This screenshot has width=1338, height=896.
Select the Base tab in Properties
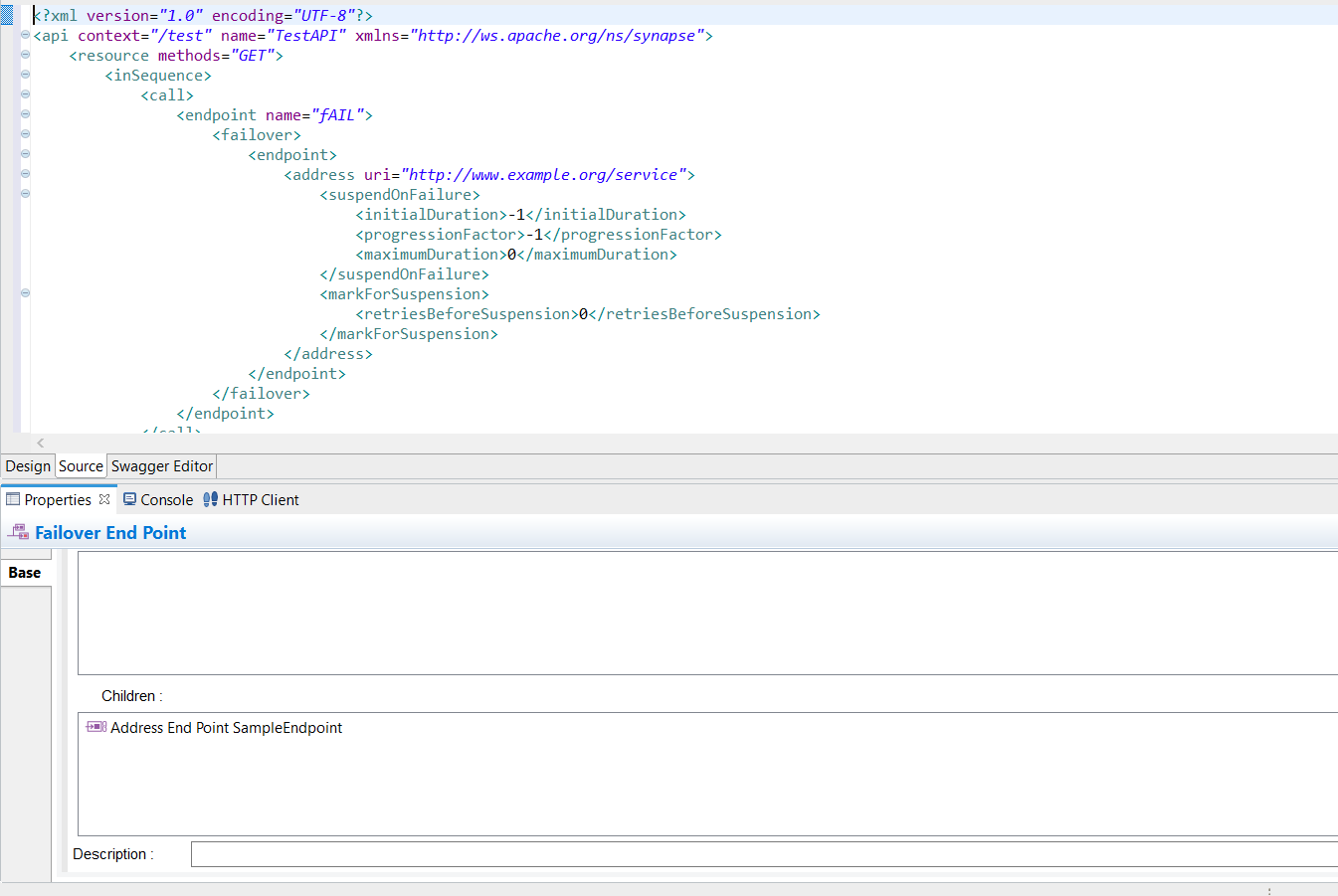tap(24, 572)
